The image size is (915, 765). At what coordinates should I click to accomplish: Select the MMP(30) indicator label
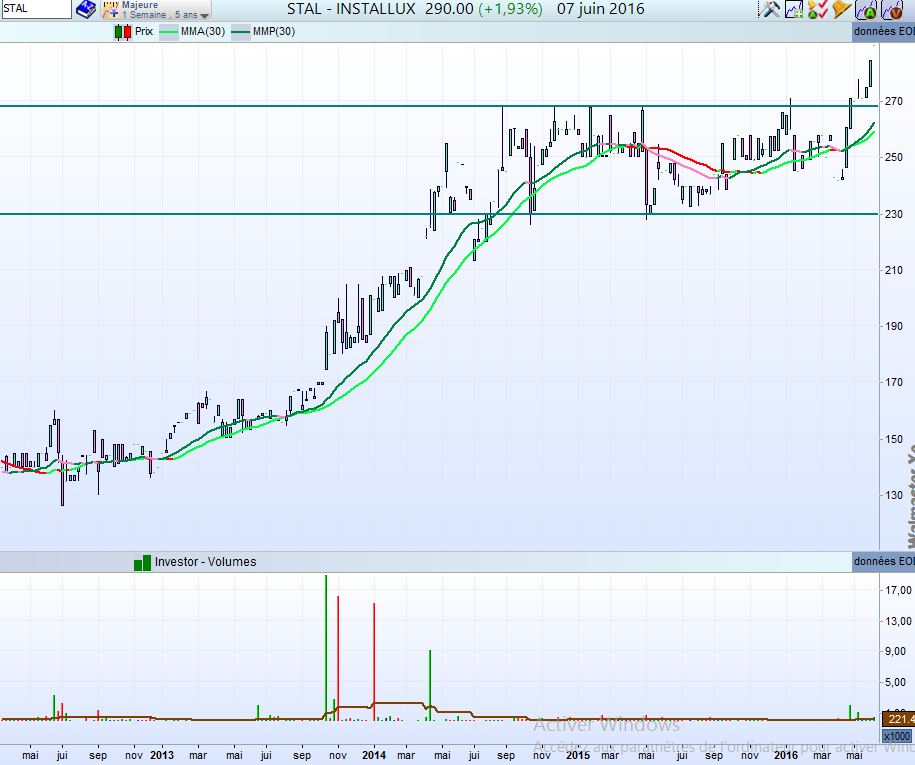(274, 32)
